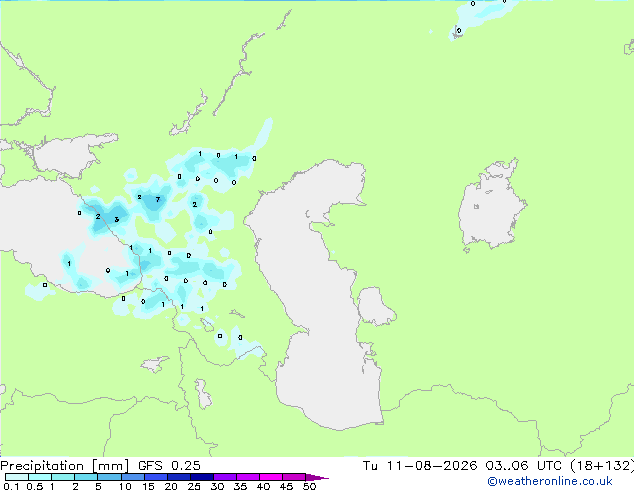
Task: Click the "10" legend scale label
Action: 125,486
